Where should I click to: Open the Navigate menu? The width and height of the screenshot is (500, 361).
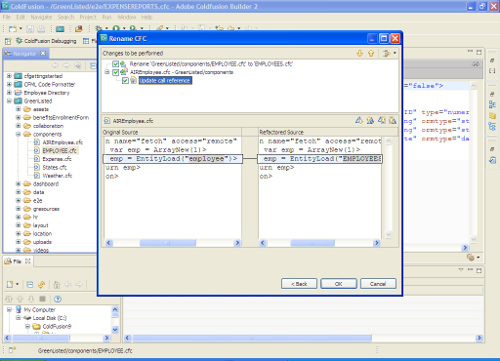(41, 17)
